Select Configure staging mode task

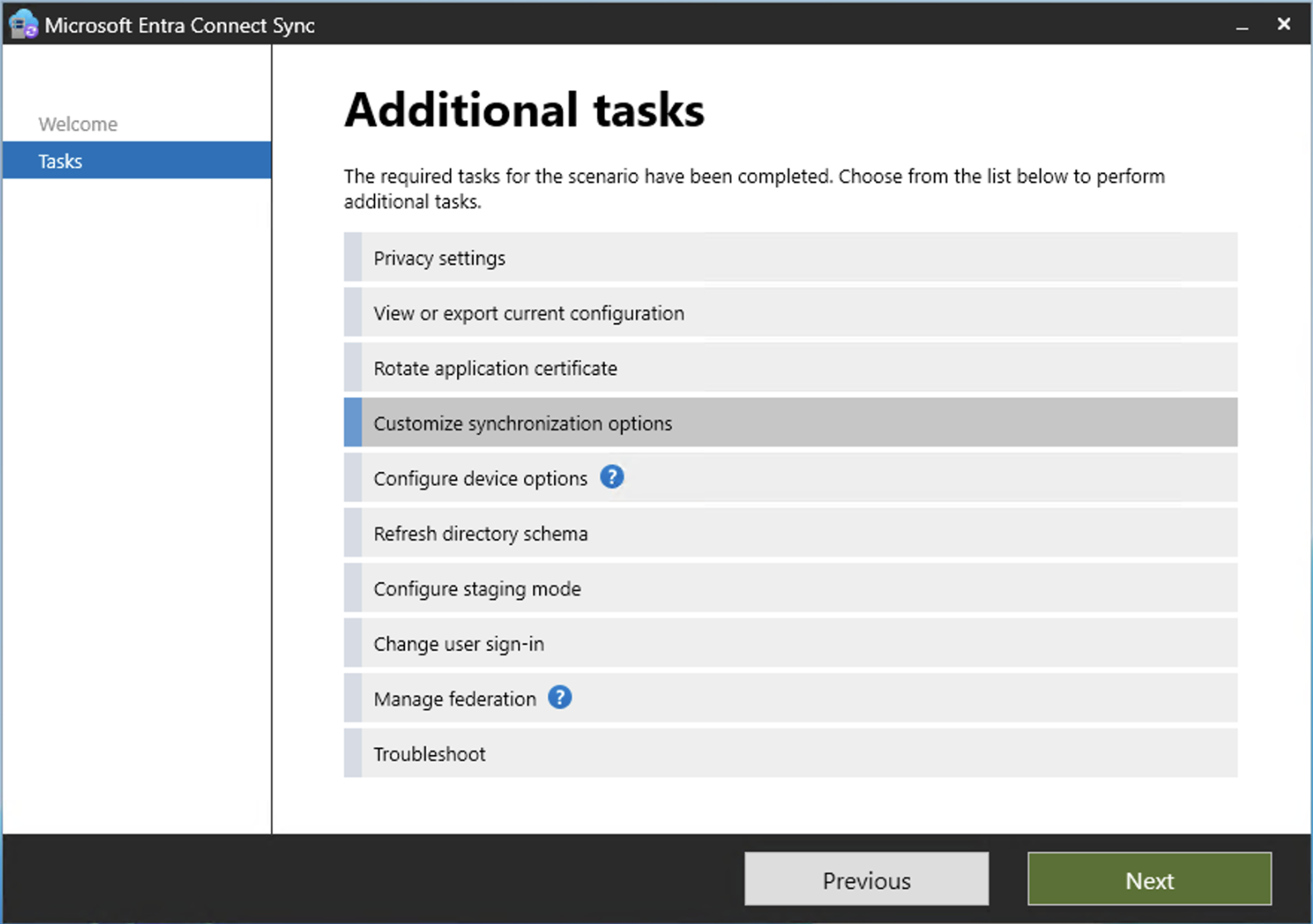click(x=791, y=588)
